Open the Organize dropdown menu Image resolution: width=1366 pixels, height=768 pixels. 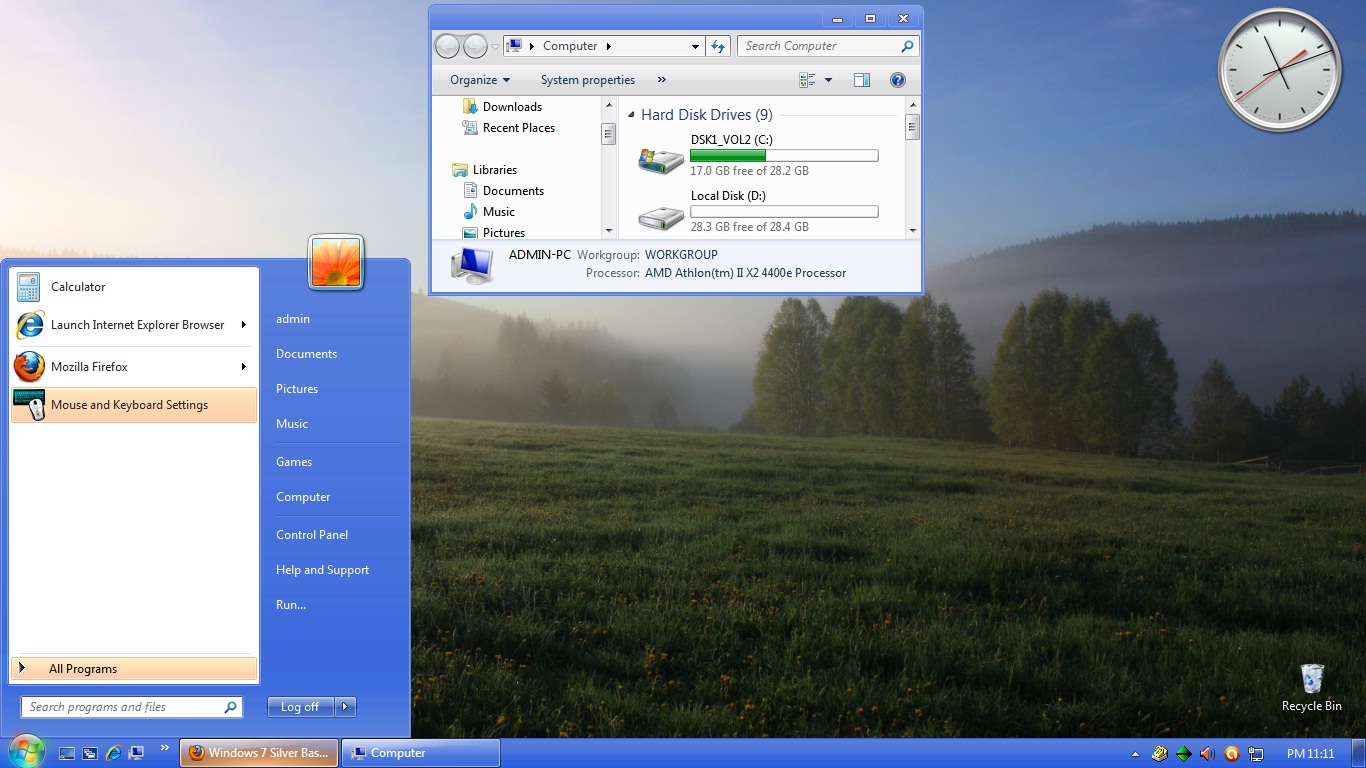478,79
